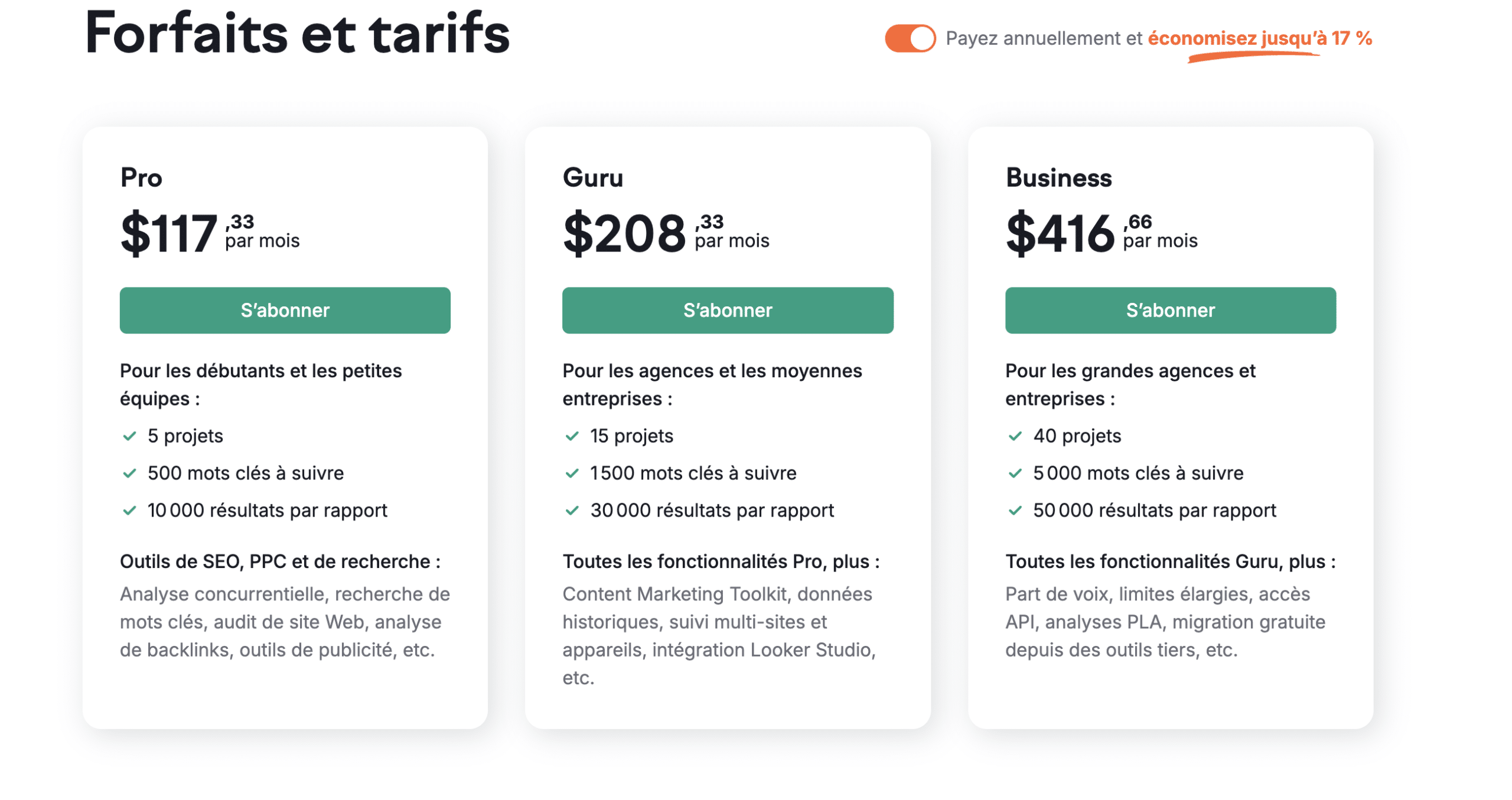
Task: Click S'abonner button for Guru plan
Action: click(727, 310)
